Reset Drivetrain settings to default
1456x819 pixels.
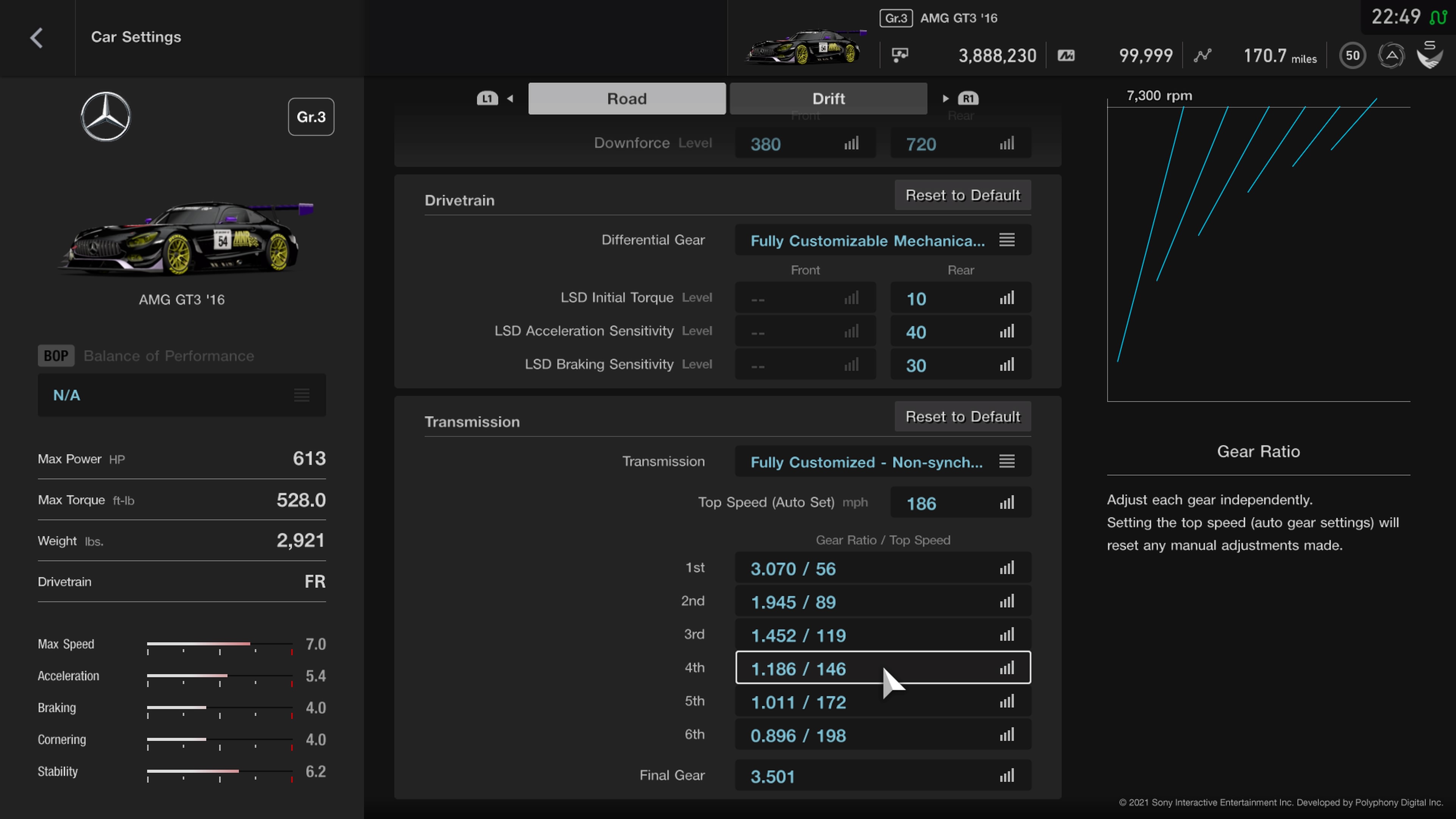pos(963,195)
